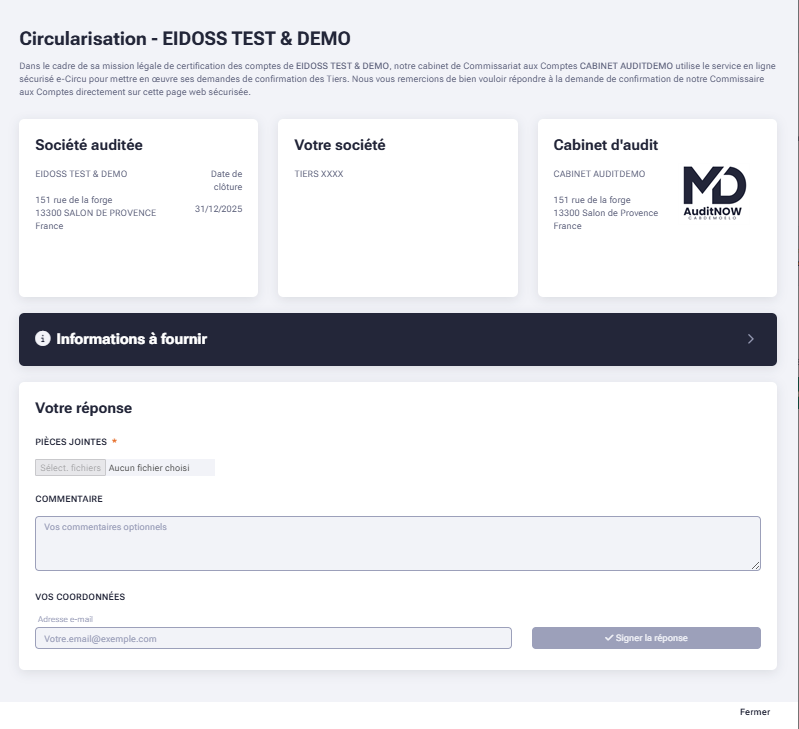Focus the Commentaire text area
This screenshot has width=799, height=729.
point(397,543)
